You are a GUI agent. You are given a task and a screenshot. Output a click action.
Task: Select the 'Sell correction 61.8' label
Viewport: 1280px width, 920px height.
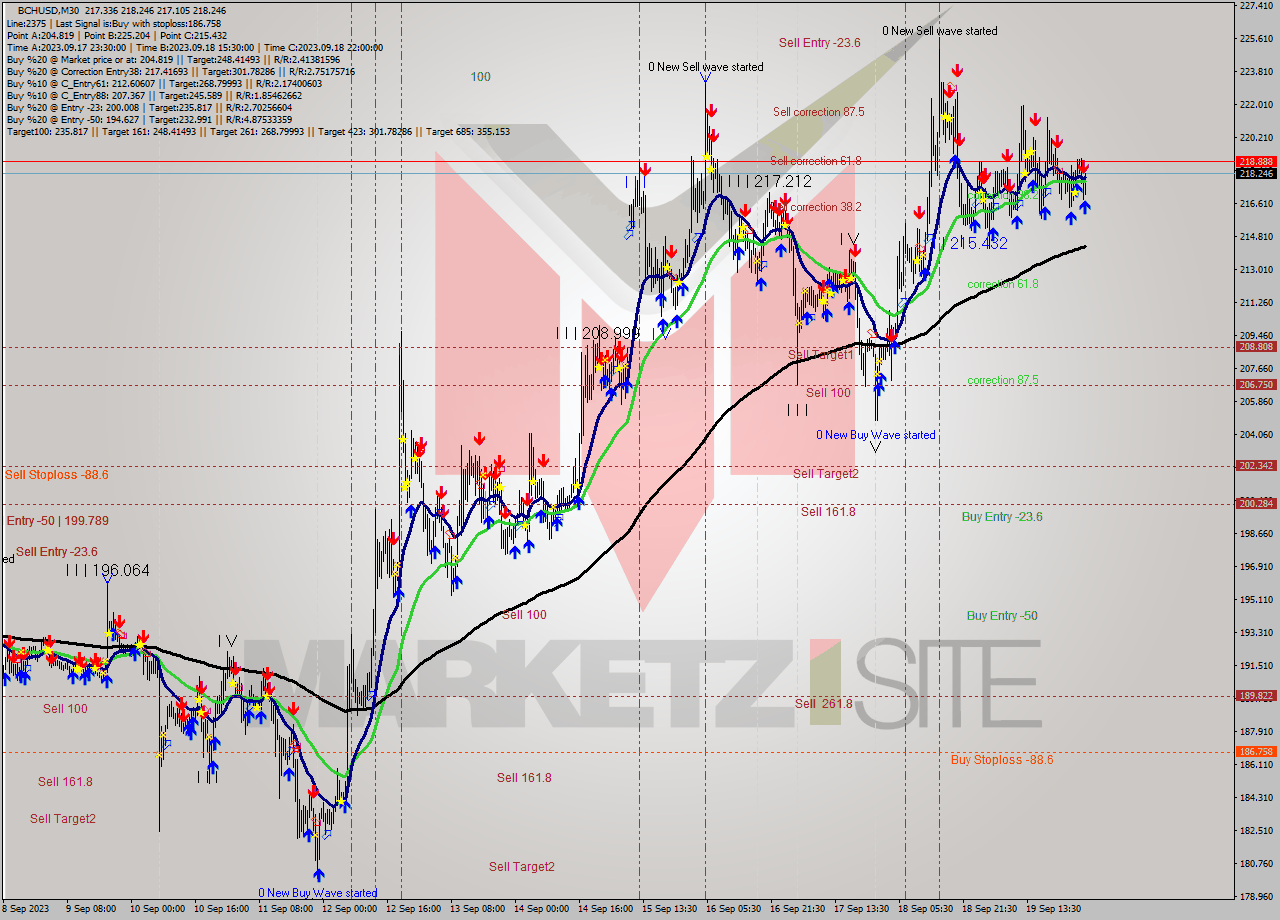(815, 161)
